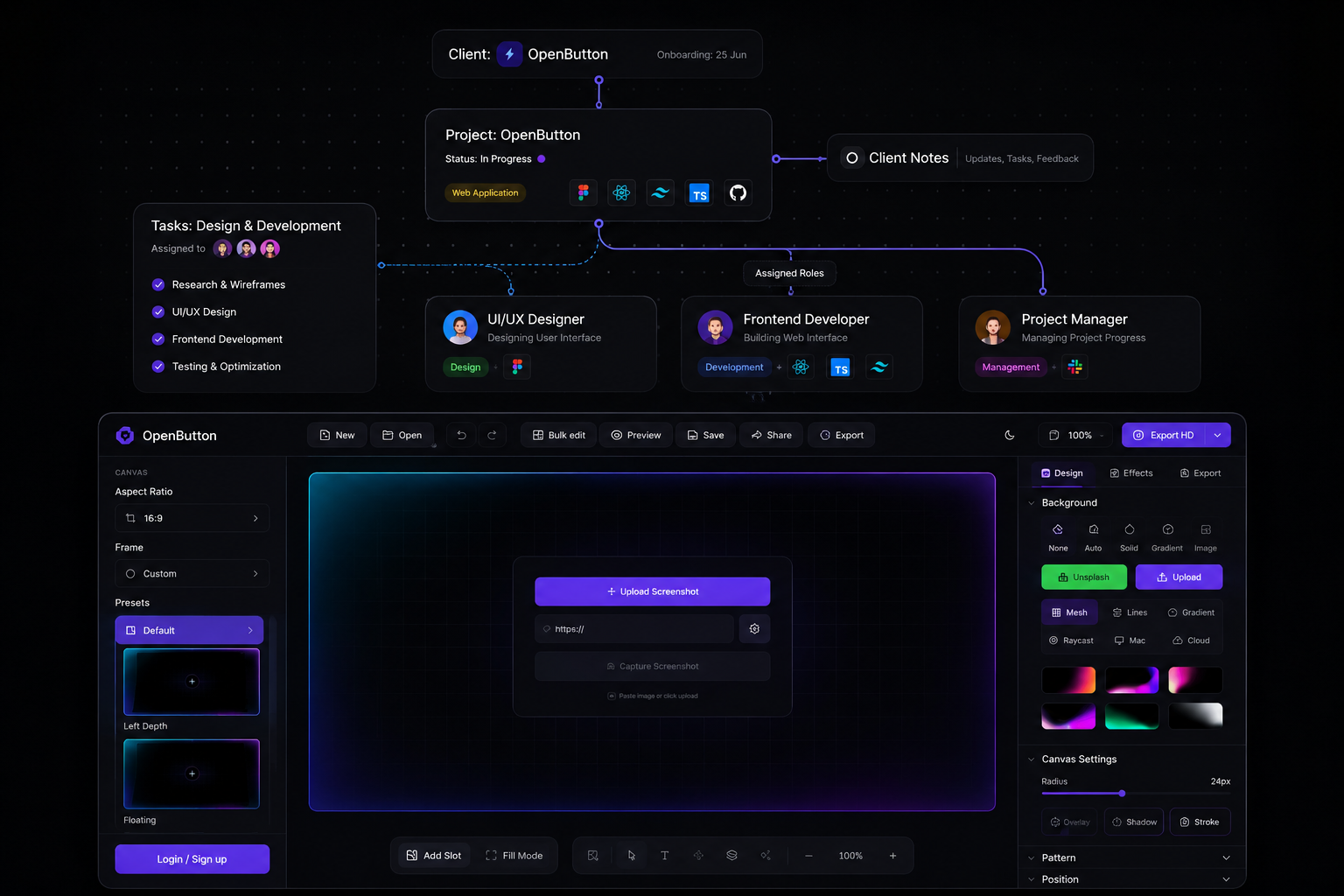
Task: Select the Text tool in bottom toolbar
Action: point(664,856)
